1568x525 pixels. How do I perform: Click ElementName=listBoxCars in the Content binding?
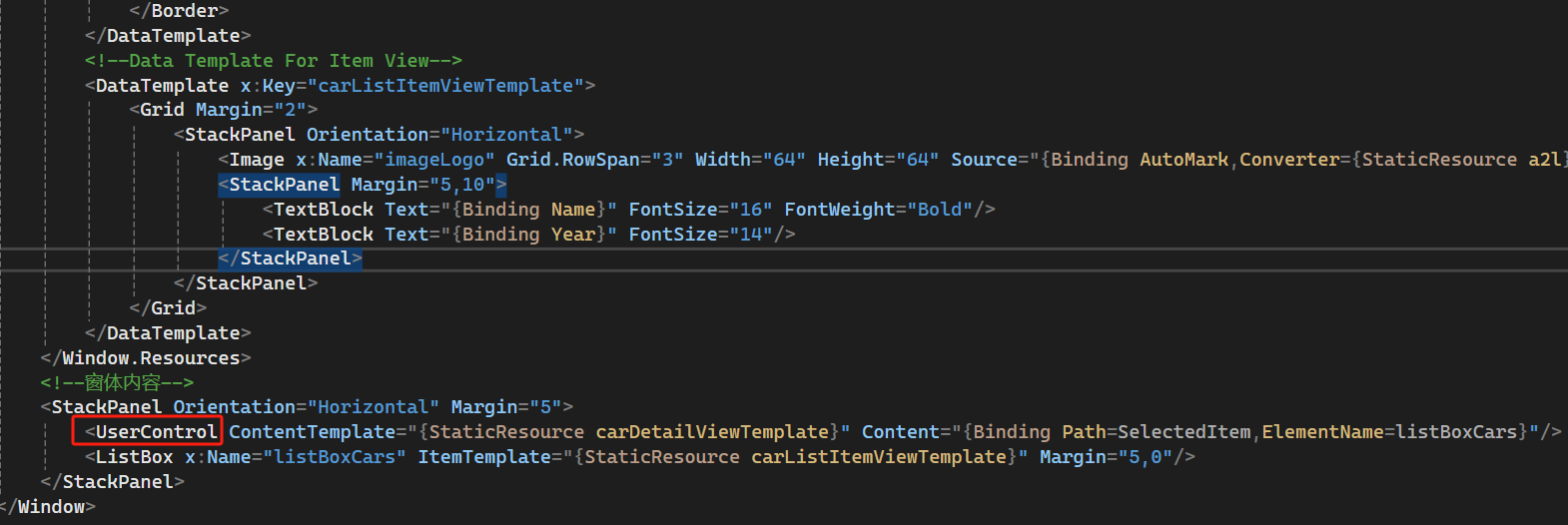(x=1389, y=432)
